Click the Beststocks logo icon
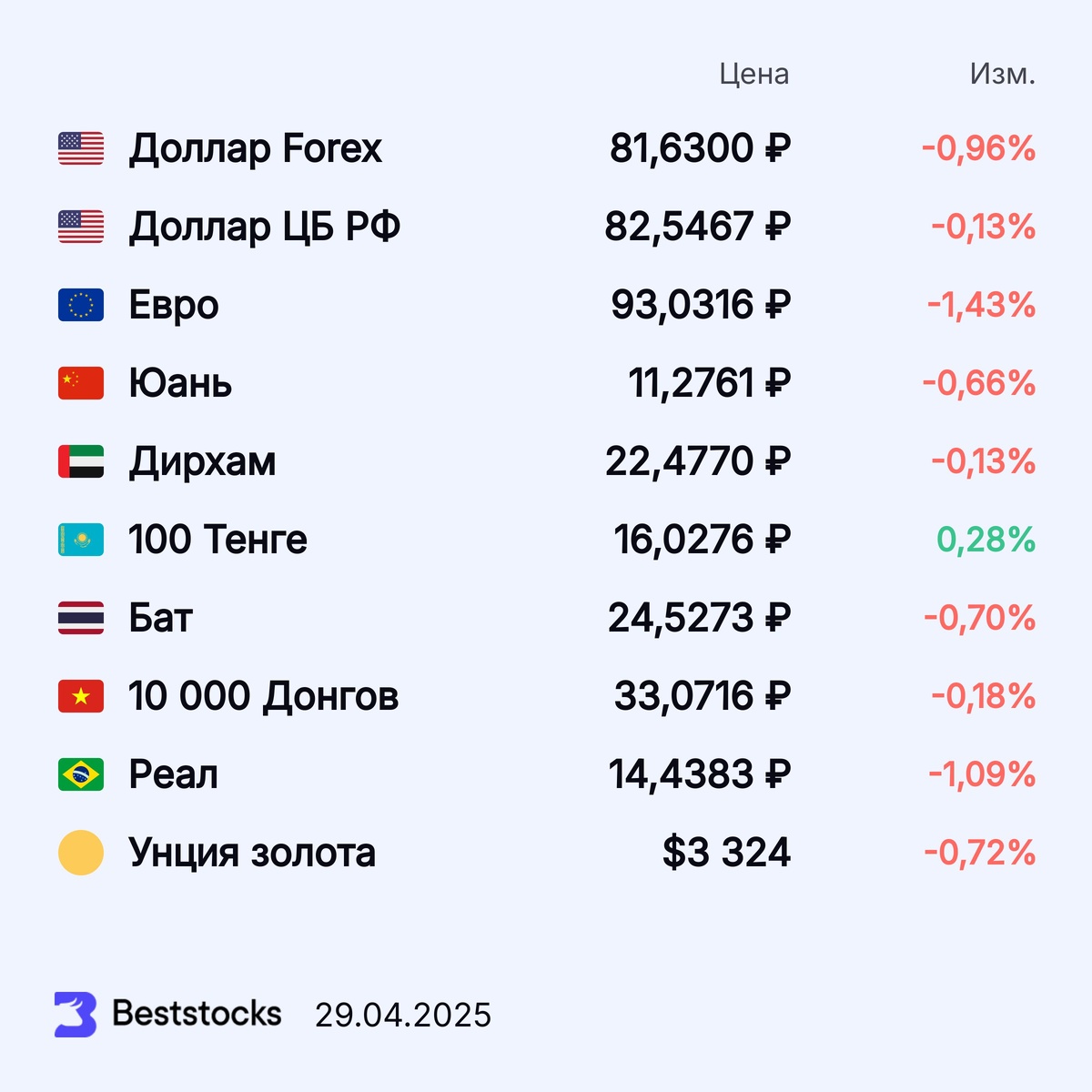Image resolution: width=1092 pixels, height=1092 pixels. tap(76, 1014)
